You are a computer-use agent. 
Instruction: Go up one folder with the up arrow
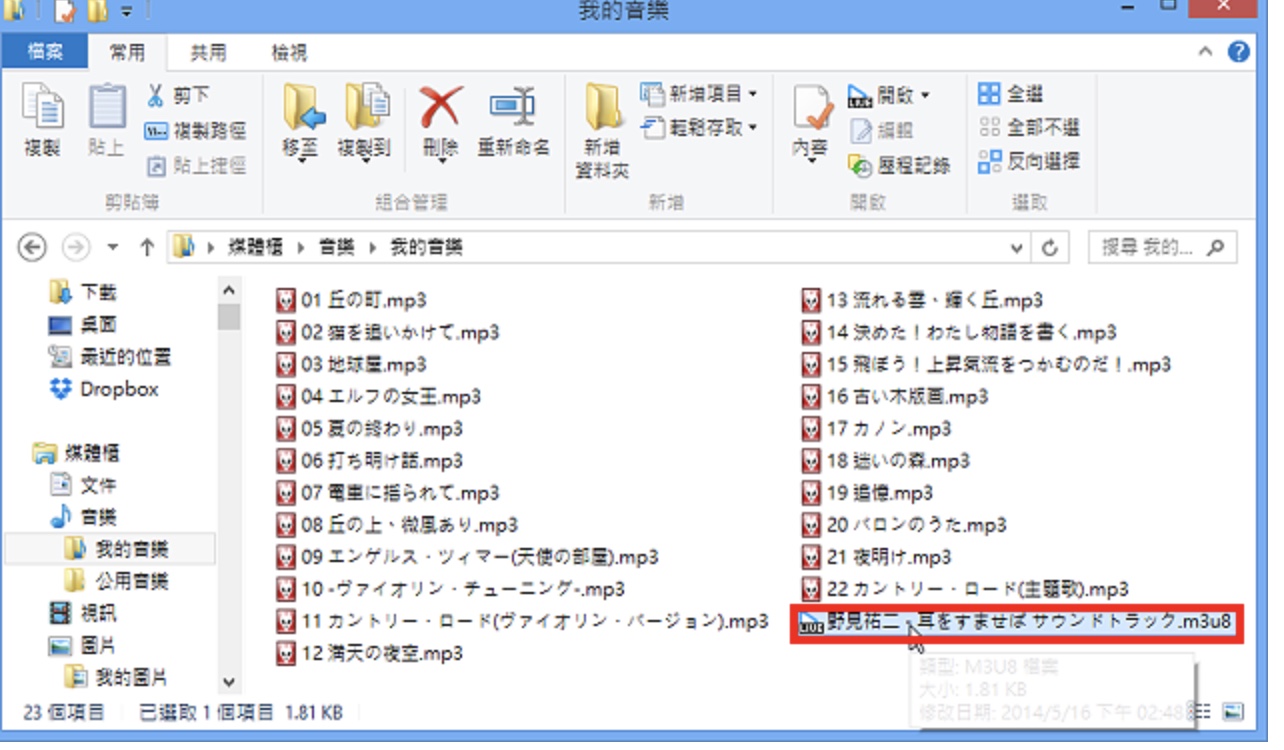pos(147,247)
